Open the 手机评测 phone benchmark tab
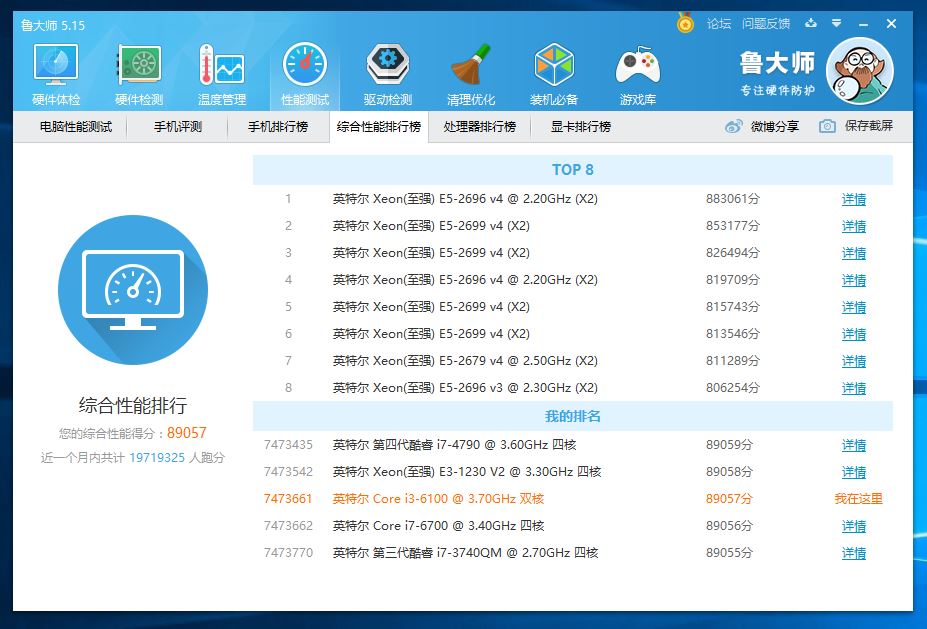Viewport: 927px width, 629px height. pos(177,127)
